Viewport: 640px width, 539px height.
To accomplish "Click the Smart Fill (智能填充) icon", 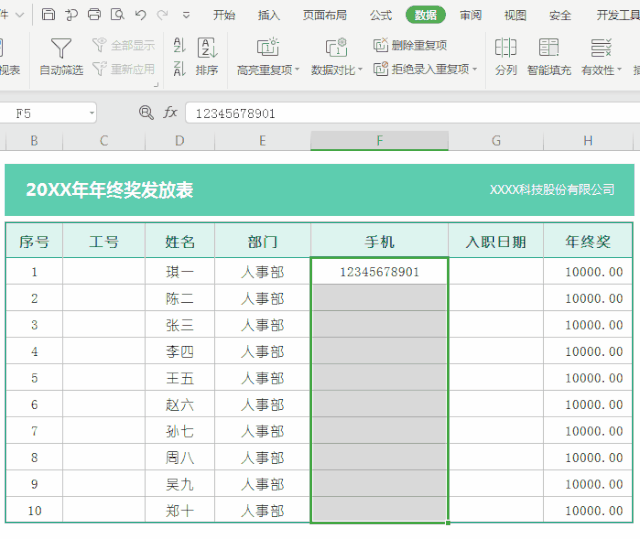I will coord(549,48).
